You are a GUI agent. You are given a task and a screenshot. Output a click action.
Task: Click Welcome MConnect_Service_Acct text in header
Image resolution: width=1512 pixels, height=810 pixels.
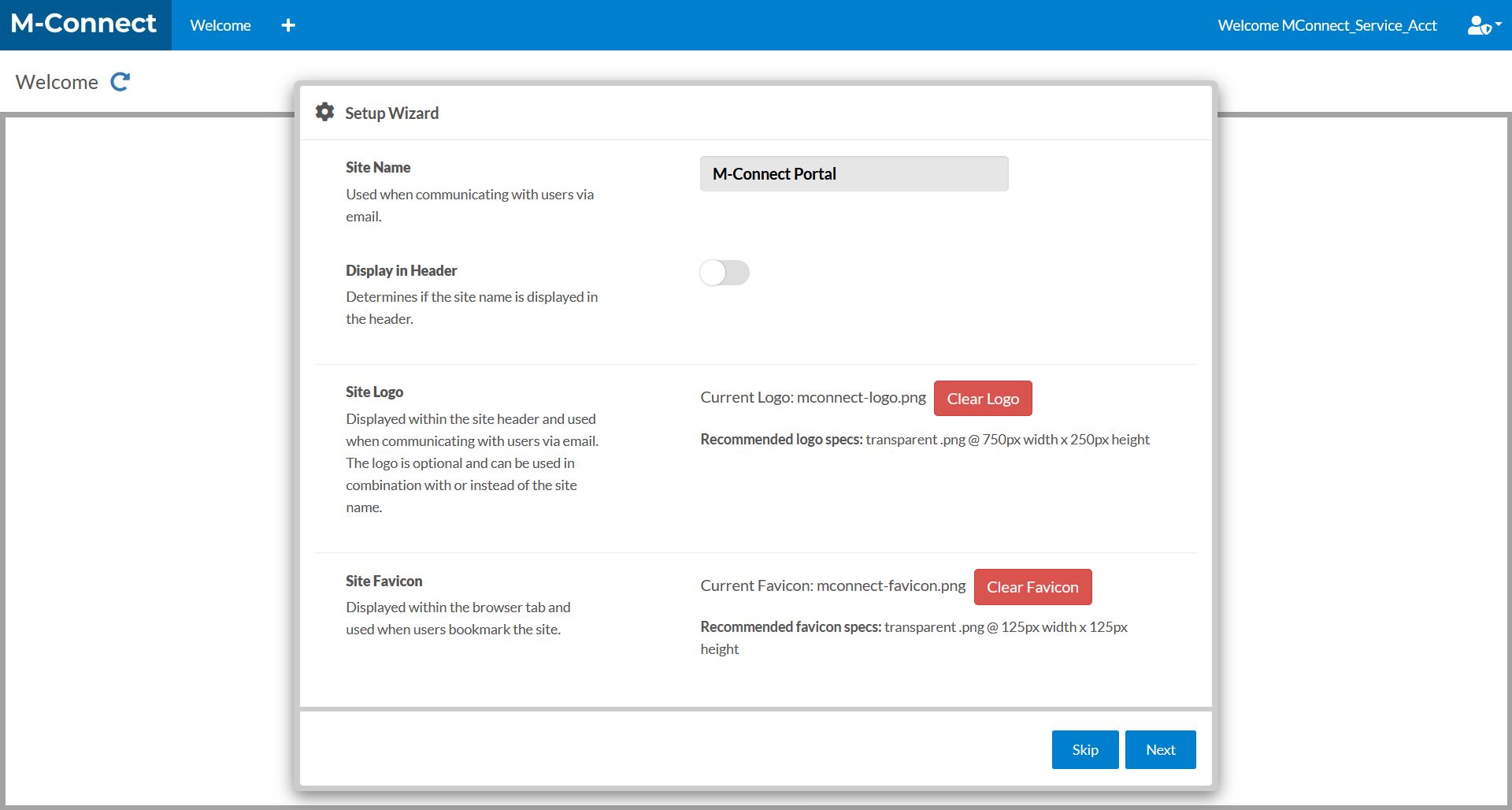(x=1327, y=25)
